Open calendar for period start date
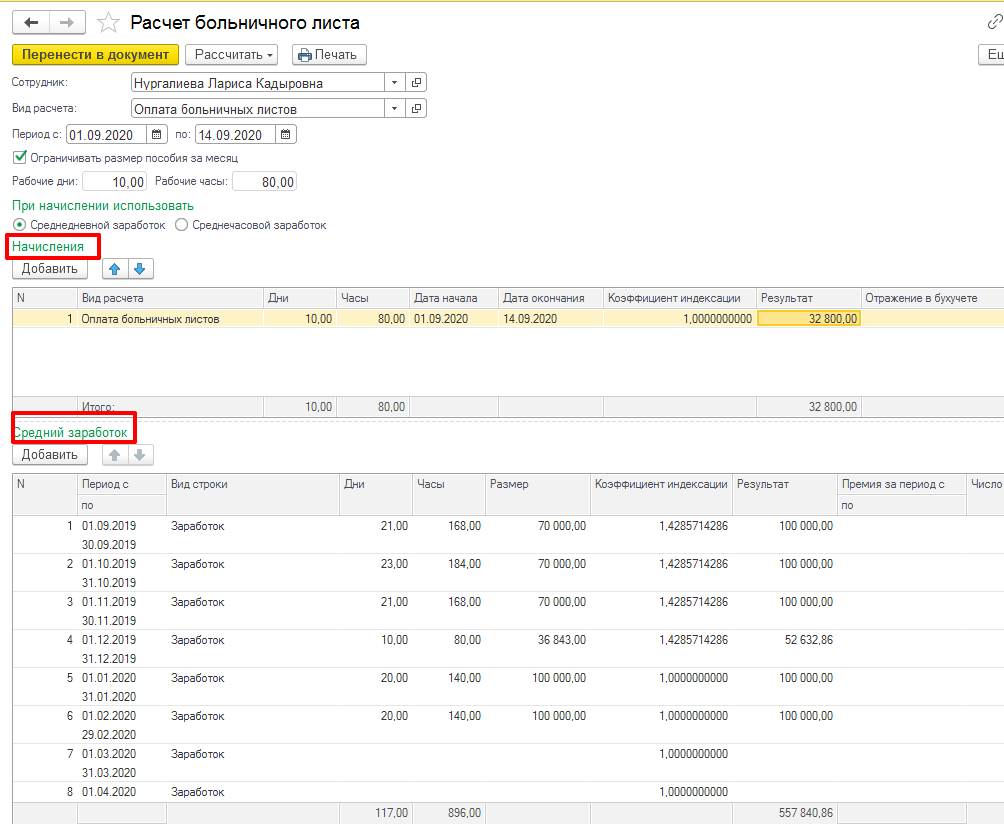This screenshot has height=824, width=1004. coord(157,135)
